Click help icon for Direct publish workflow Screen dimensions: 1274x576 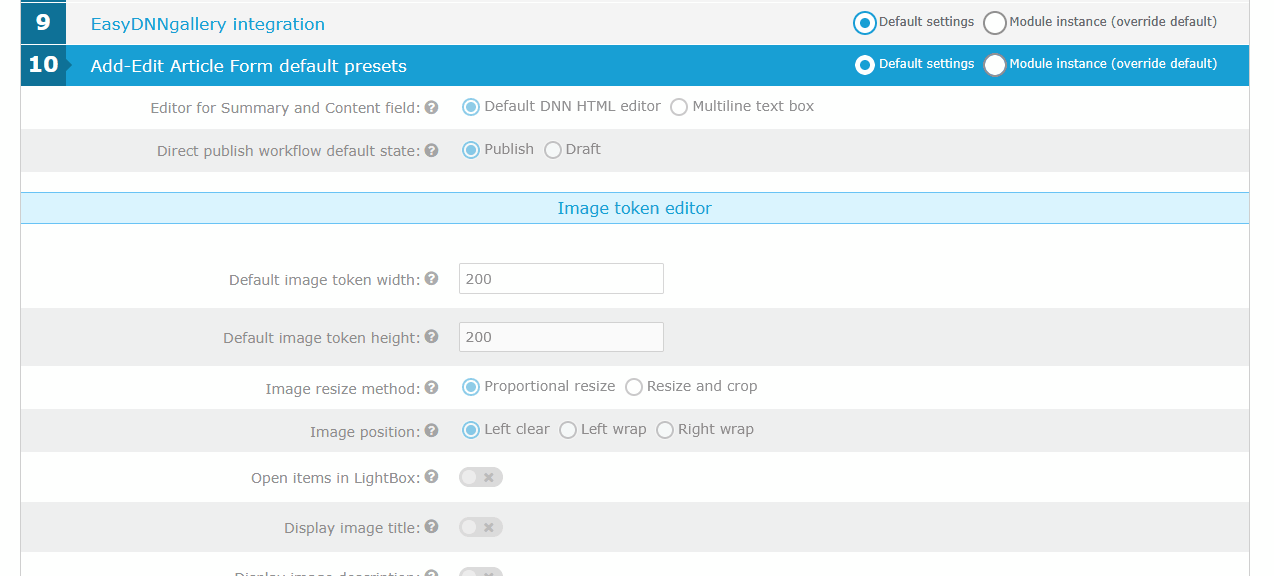click(x=431, y=151)
